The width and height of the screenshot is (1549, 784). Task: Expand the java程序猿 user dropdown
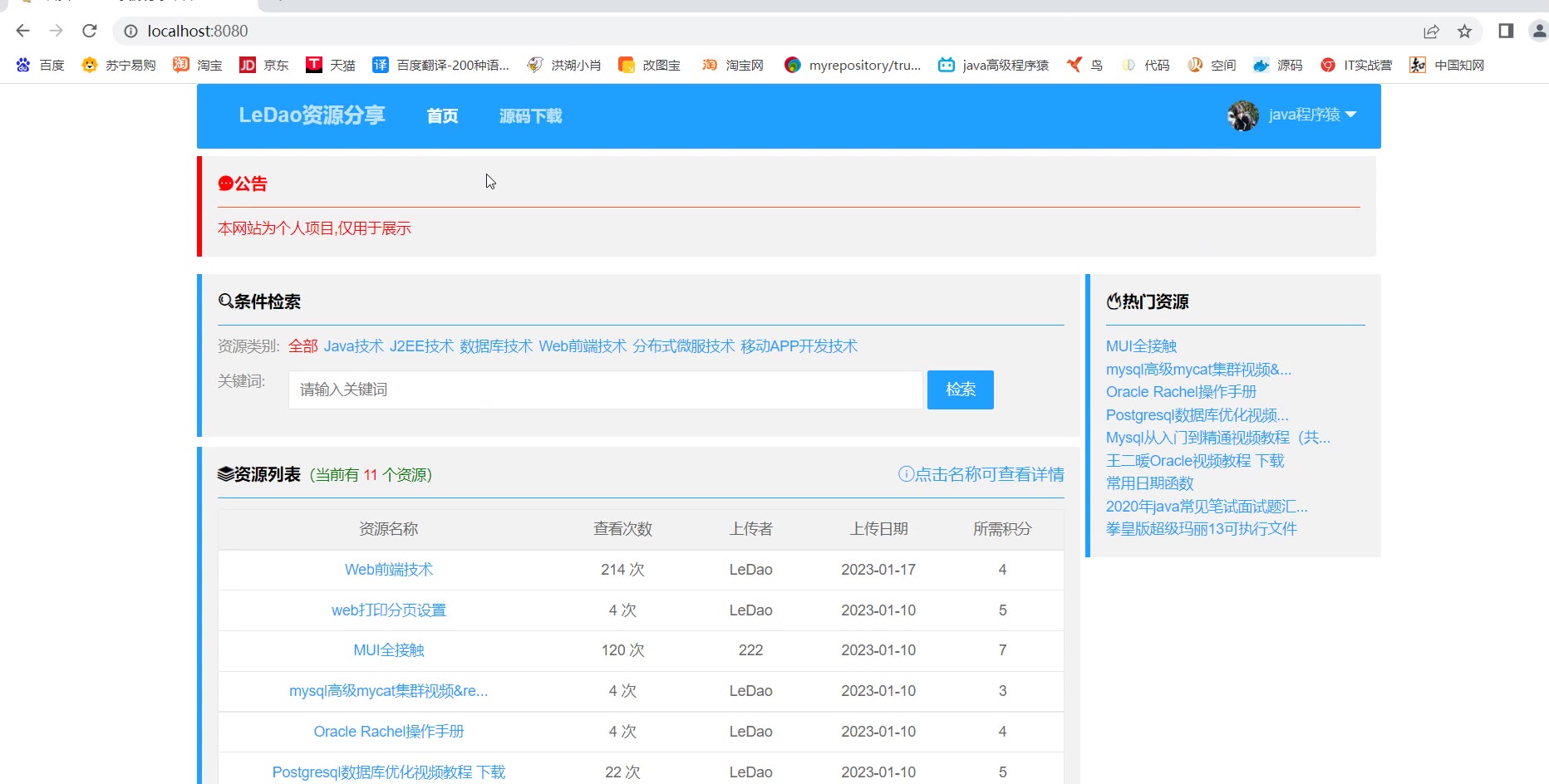pyautogui.click(x=1350, y=115)
